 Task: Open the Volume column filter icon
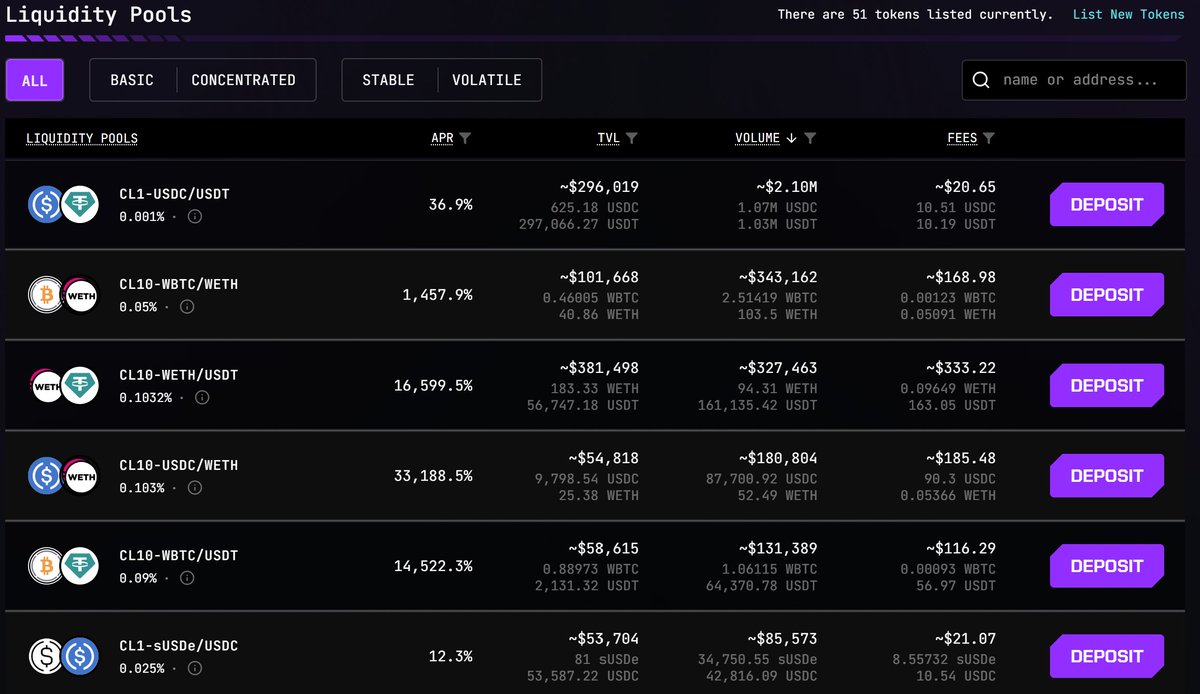tap(810, 138)
